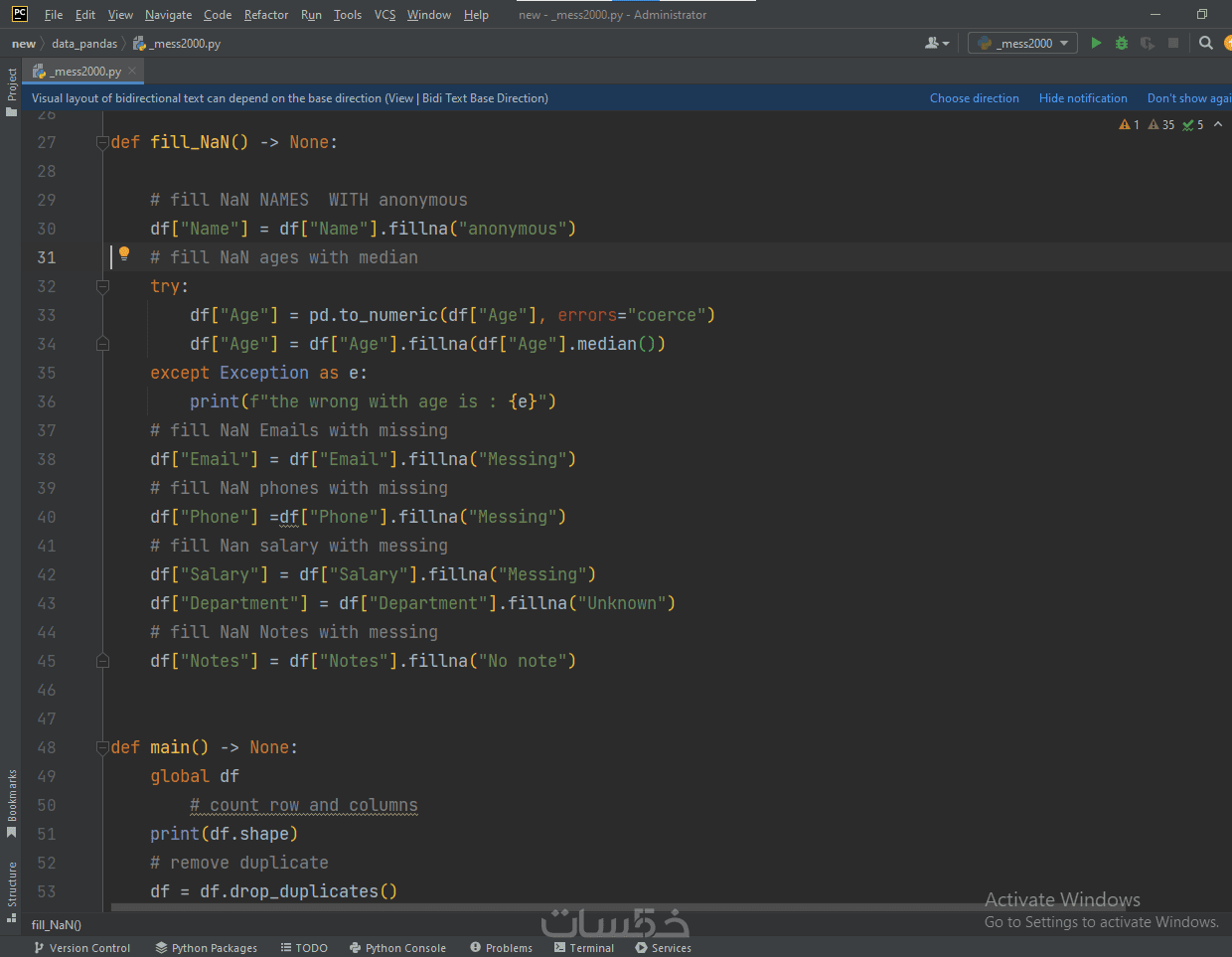
Task: Run the _mess2000 configuration
Action: (1096, 43)
